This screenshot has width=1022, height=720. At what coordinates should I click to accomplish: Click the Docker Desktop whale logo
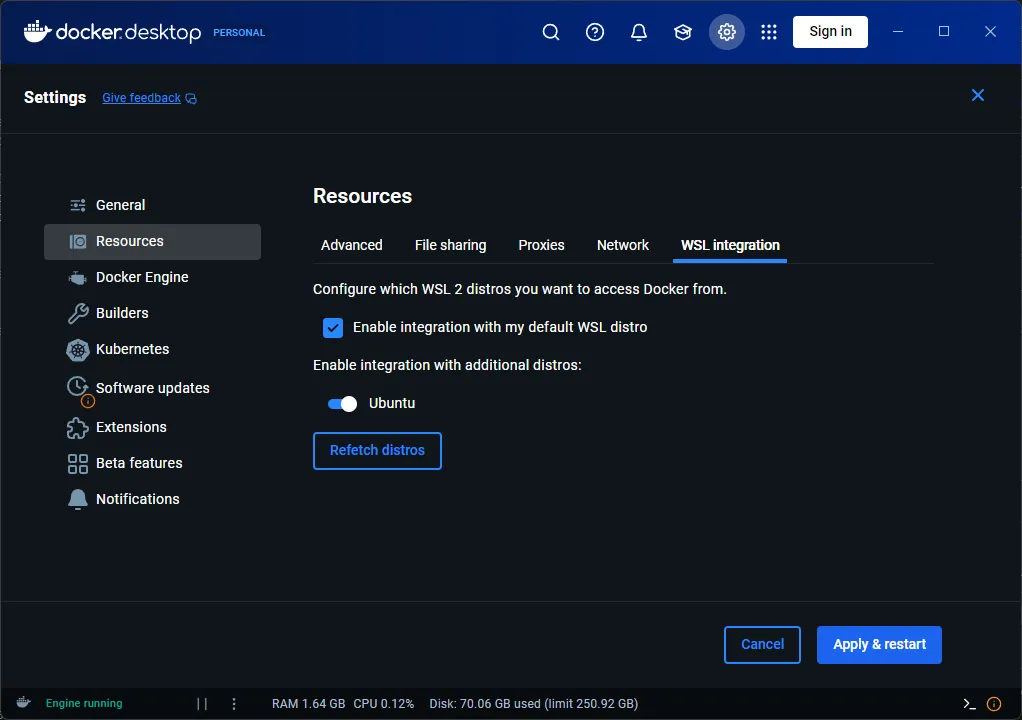point(37,31)
